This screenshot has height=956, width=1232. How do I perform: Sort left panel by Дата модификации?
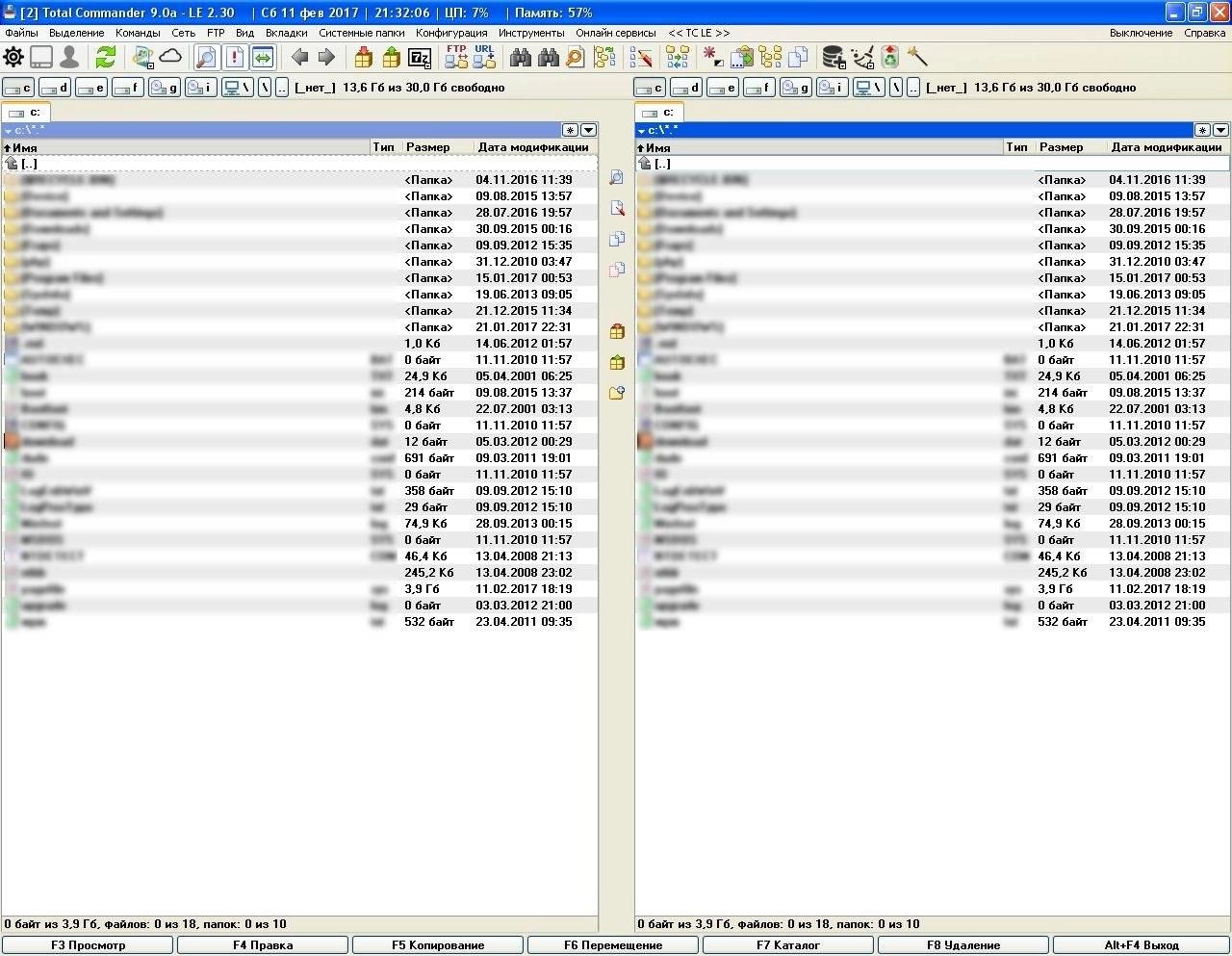click(535, 147)
